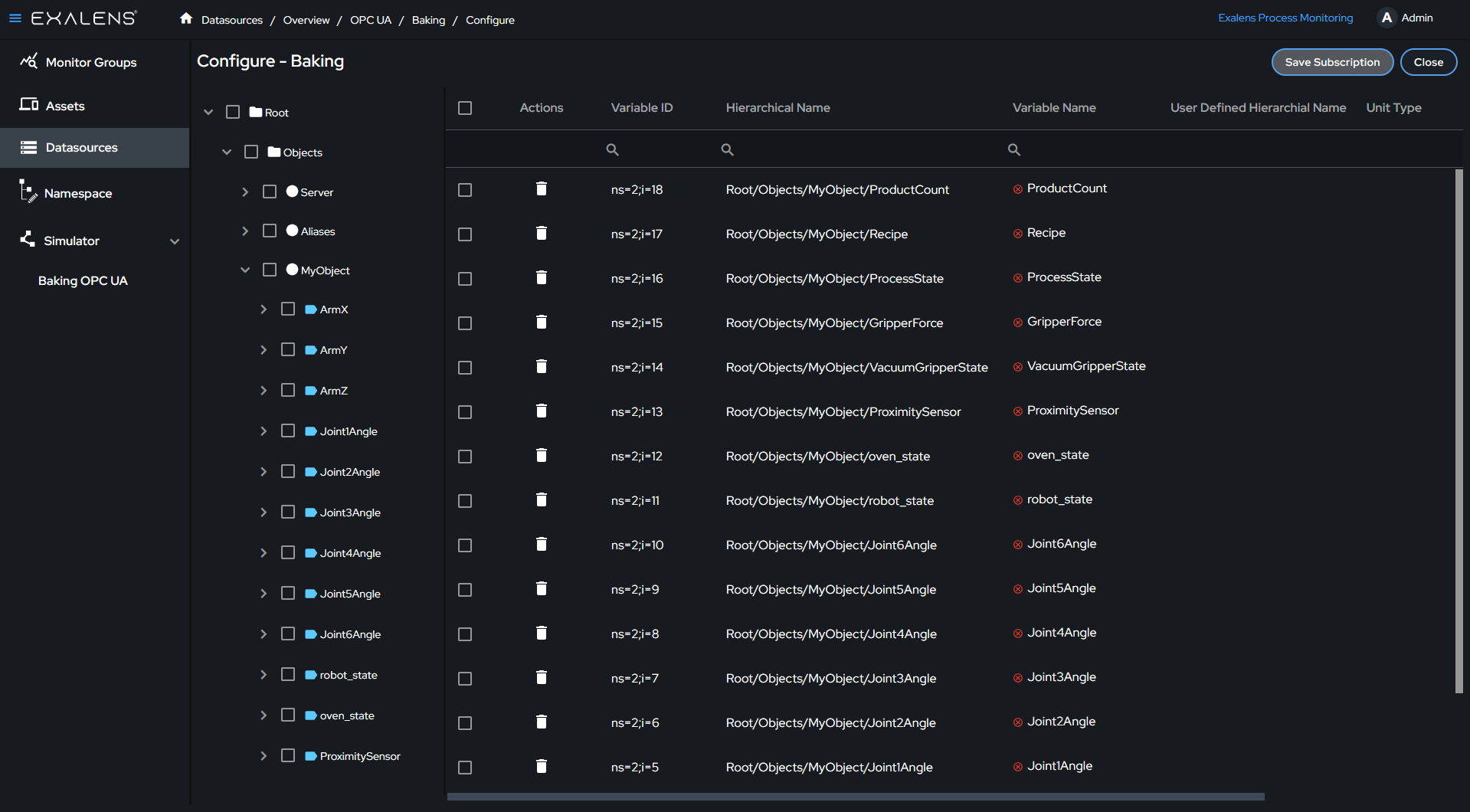
Task: Click the Variable Name search icon
Action: (1013, 149)
